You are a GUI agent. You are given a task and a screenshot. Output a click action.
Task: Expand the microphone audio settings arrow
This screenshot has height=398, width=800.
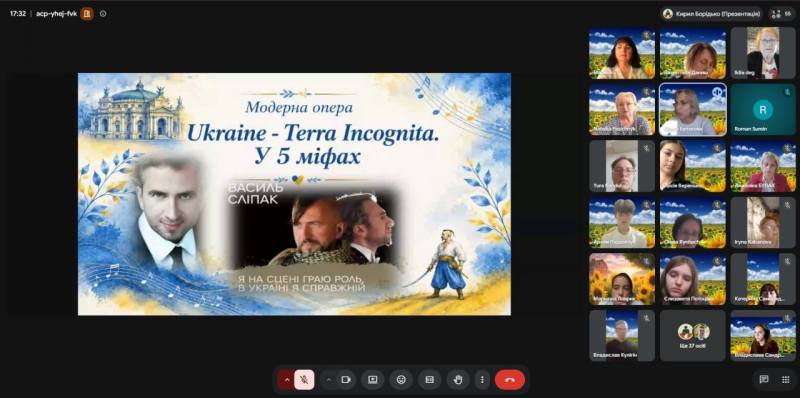click(286, 380)
